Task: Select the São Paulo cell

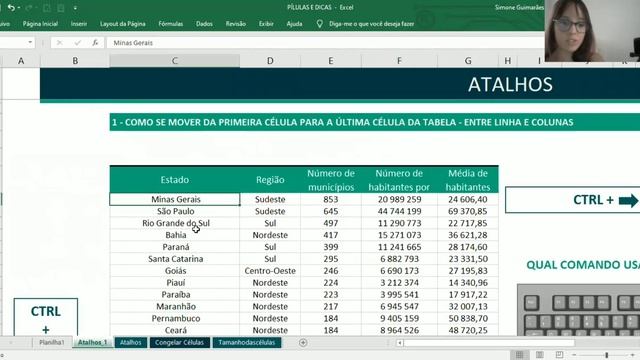Action: [x=175, y=211]
